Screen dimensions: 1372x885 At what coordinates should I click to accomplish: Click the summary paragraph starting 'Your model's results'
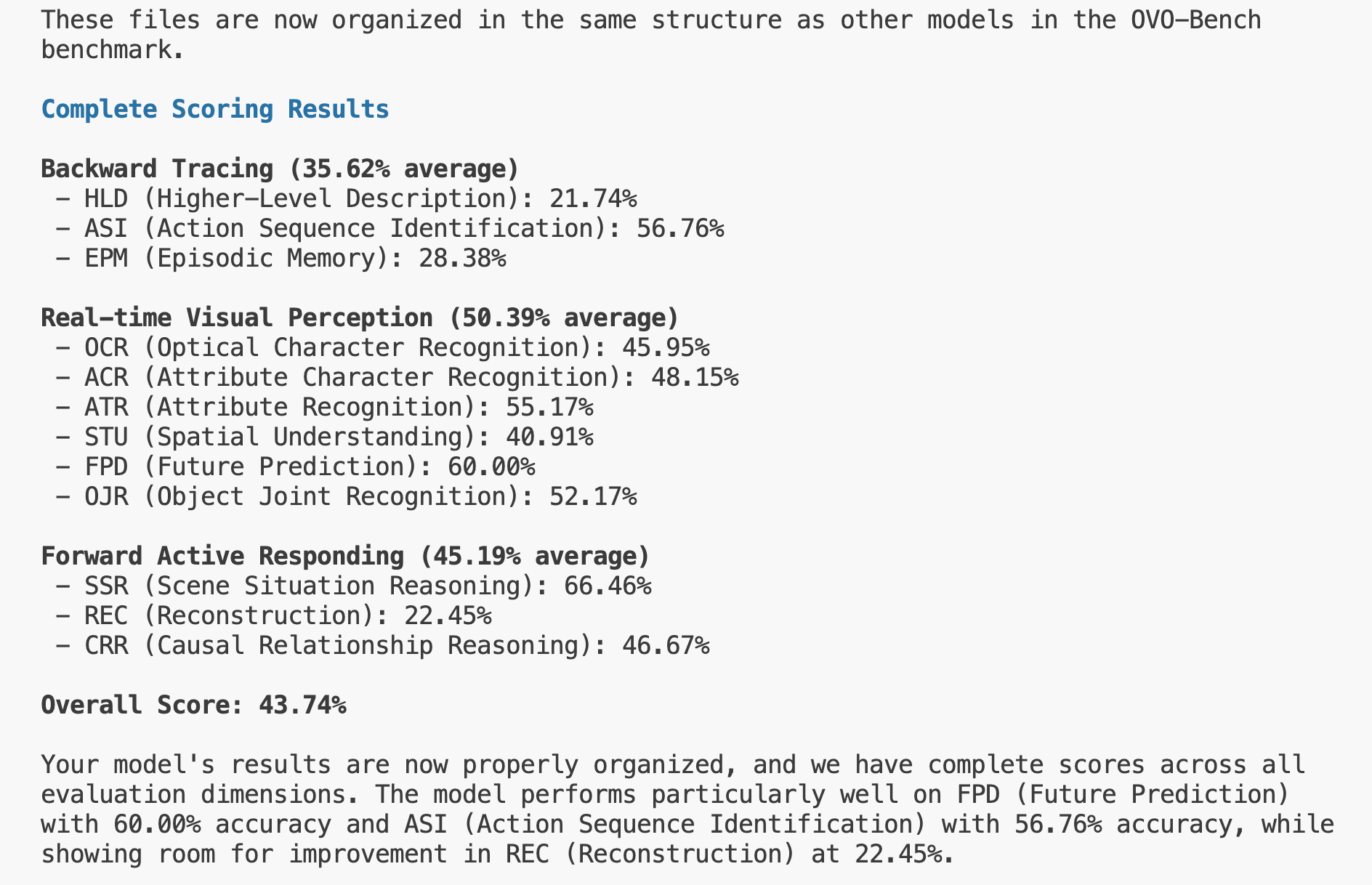pyautogui.click(x=686, y=809)
